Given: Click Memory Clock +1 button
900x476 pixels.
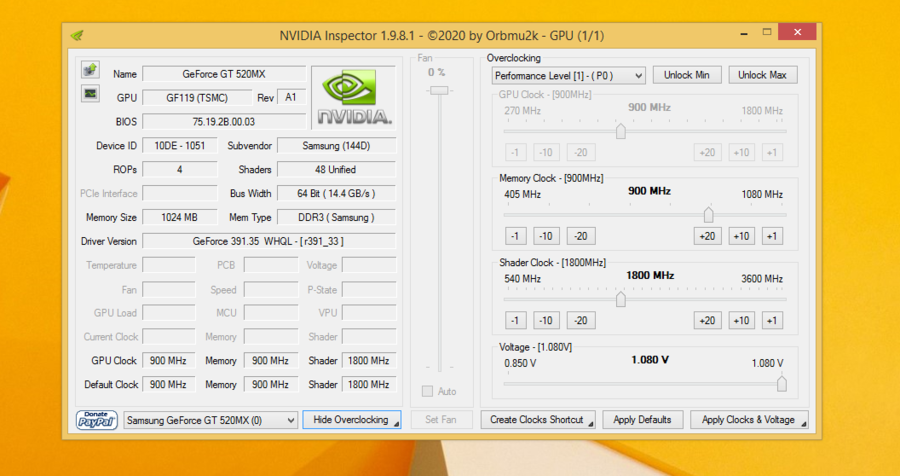Looking at the screenshot, I should tap(772, 236).
